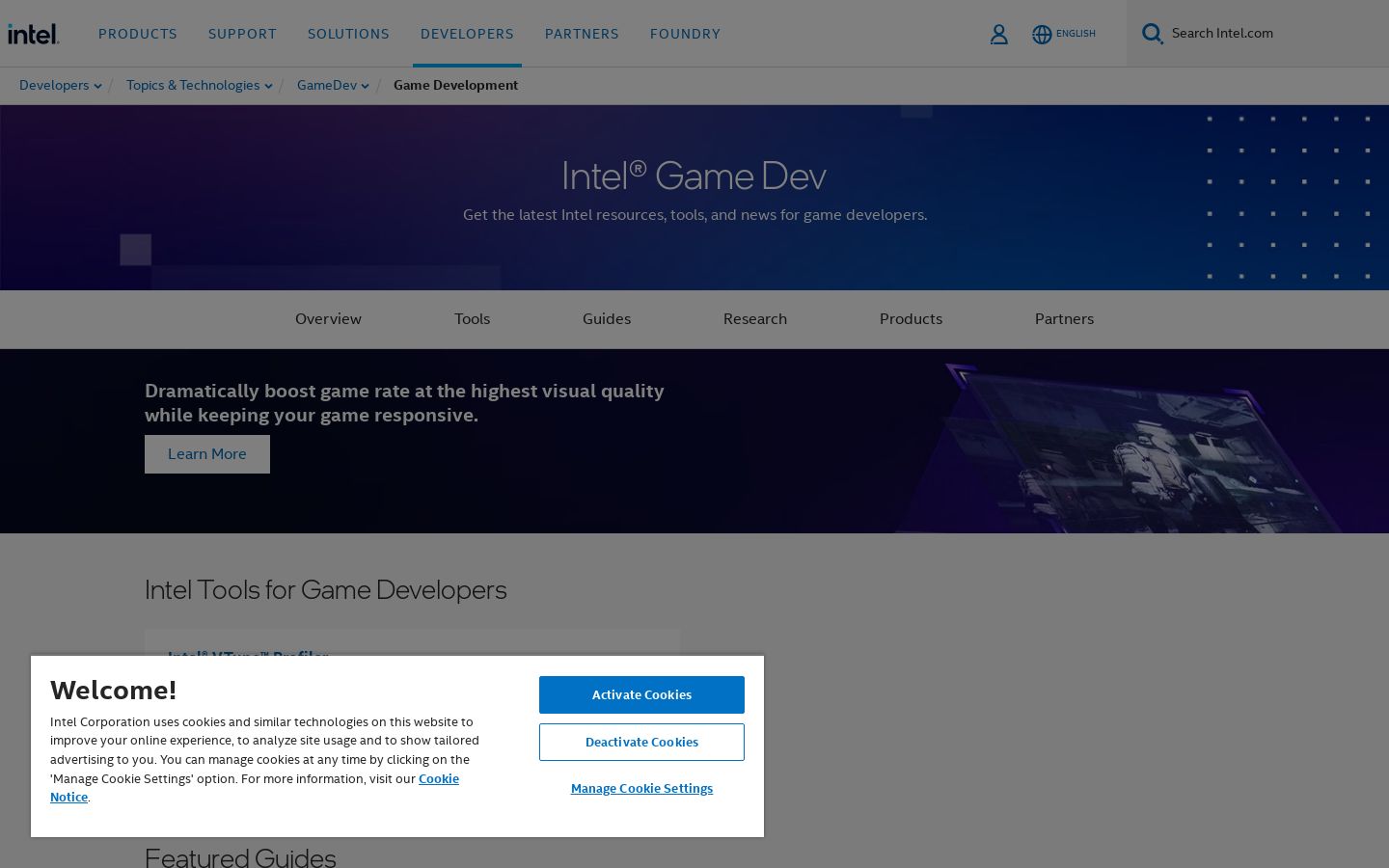Click the Activate Cookies button
The image size is (1389, 868).
coord(641,694)
